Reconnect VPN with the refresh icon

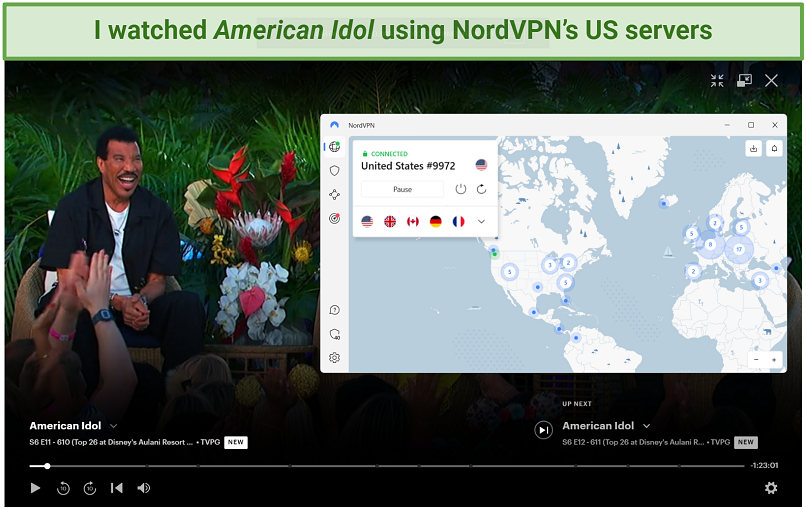tap(482, 189)
